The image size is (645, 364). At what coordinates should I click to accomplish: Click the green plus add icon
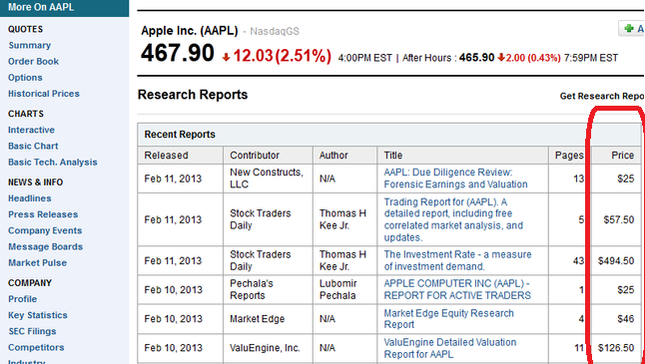(x=629, y=28)
